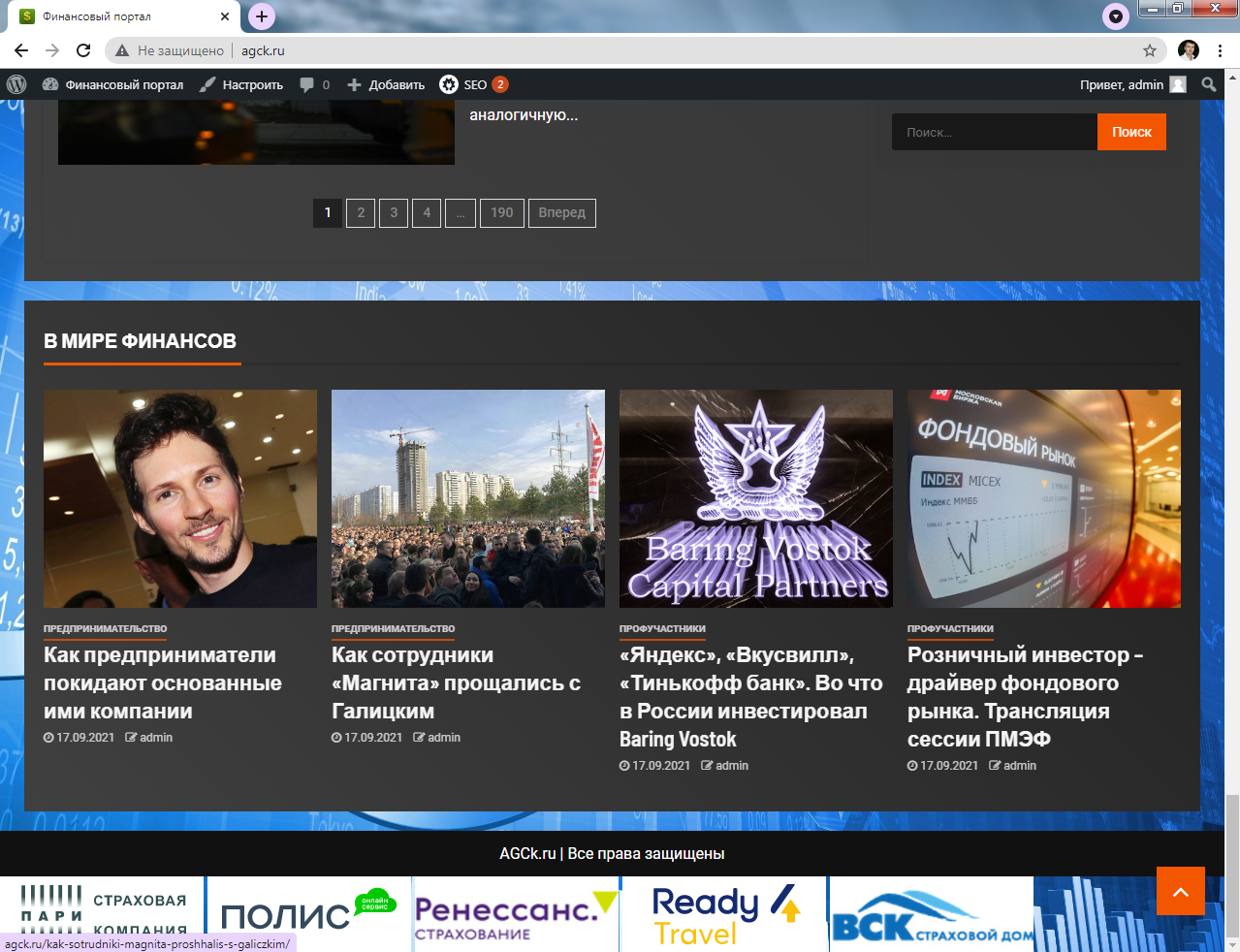Click the admin bar search magnifier
This screenshot has width=1240, height=952.
[x=1209, y=84]
